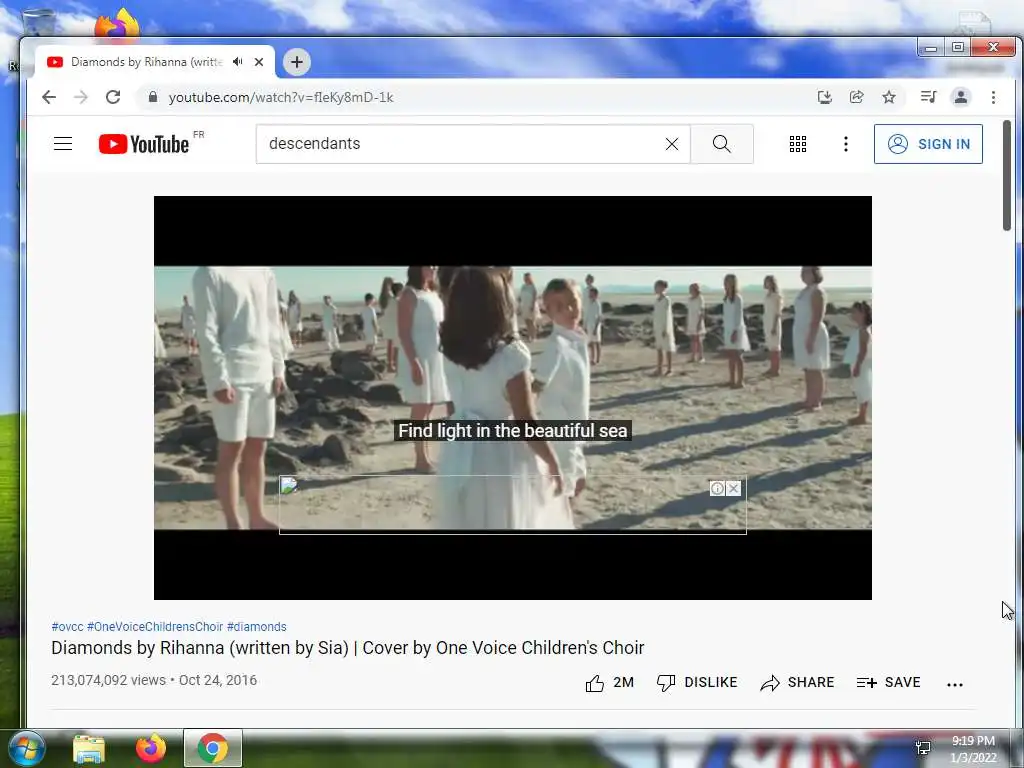
Task: Go back using the browser back arrow
Action: 49,97
